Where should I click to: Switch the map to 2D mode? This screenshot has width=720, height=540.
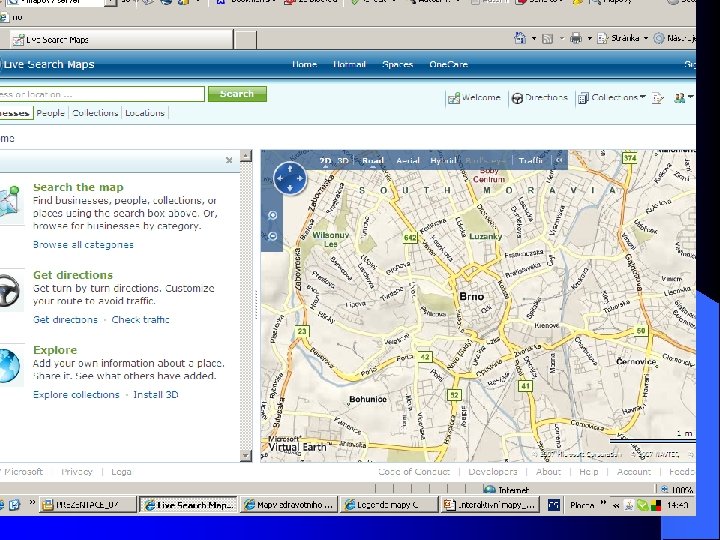pyautogui.click(x=325, y=161)
